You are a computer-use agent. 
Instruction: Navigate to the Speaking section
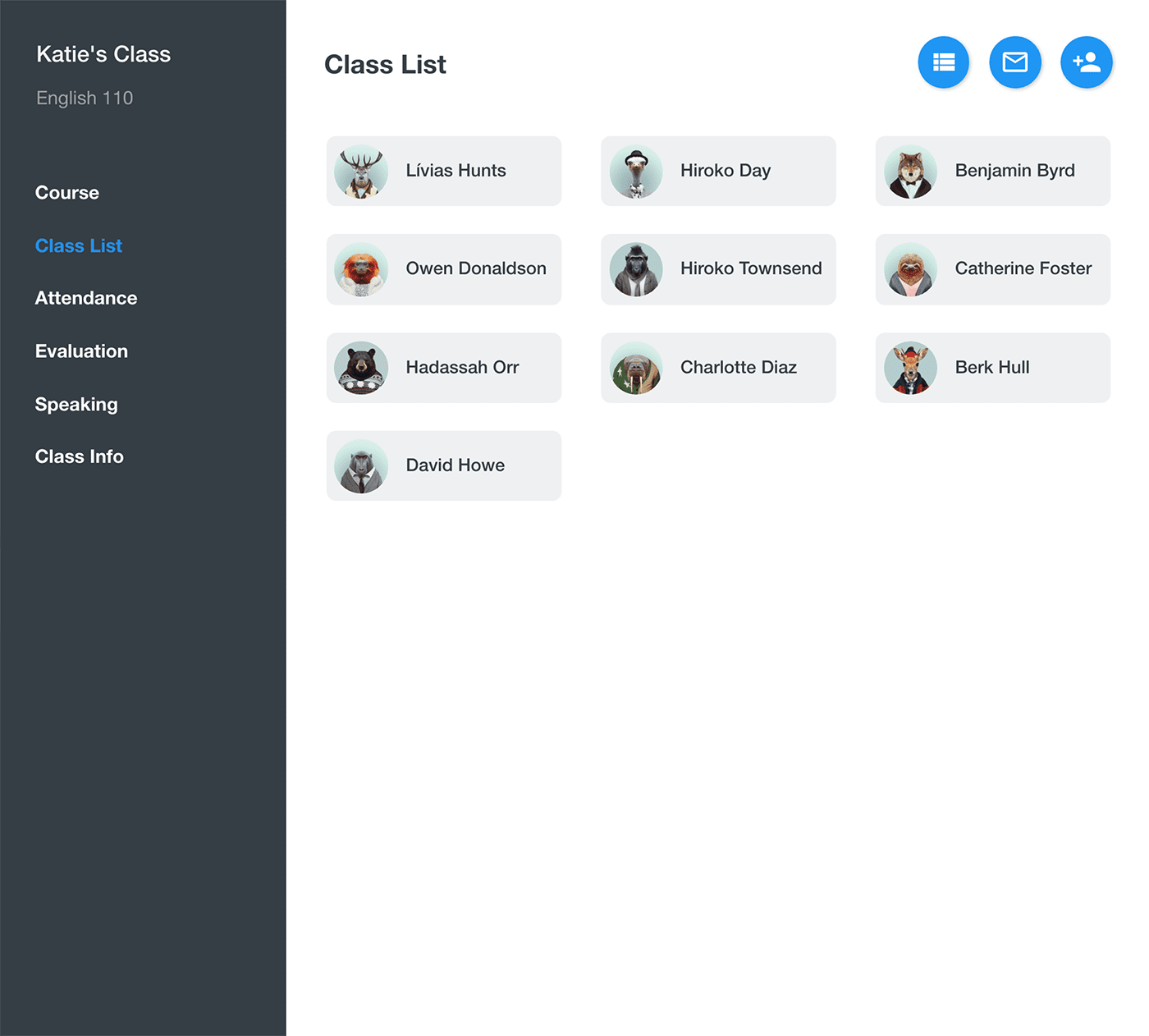[x=76, y=405]
